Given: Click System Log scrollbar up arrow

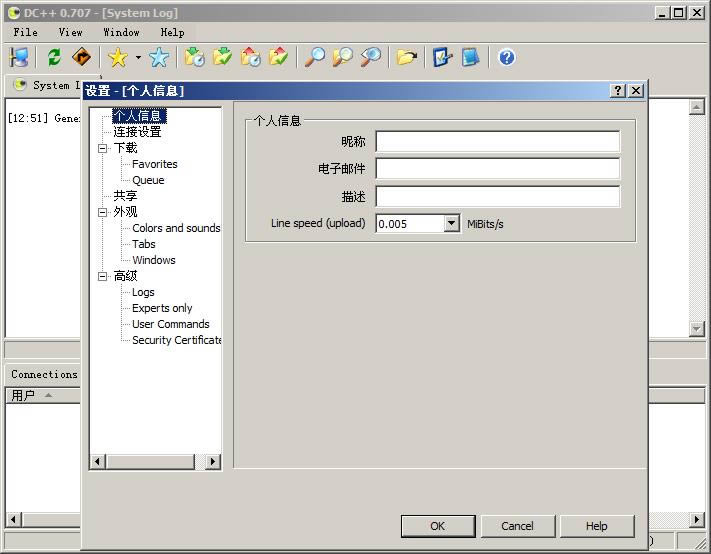Looking at the screenshot, I should [696, 107].
